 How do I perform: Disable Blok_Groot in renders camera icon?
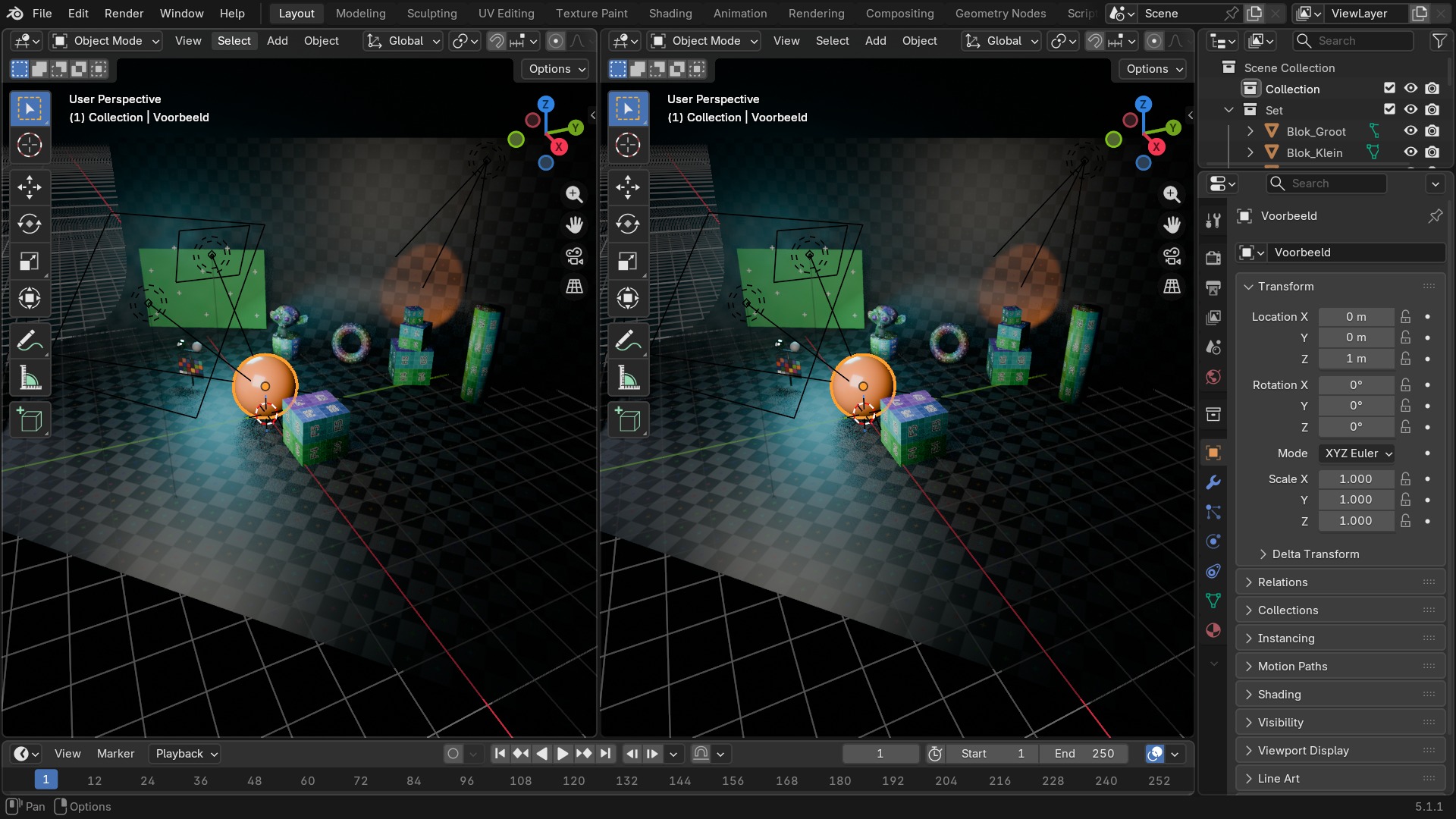tap(1432, 131)
